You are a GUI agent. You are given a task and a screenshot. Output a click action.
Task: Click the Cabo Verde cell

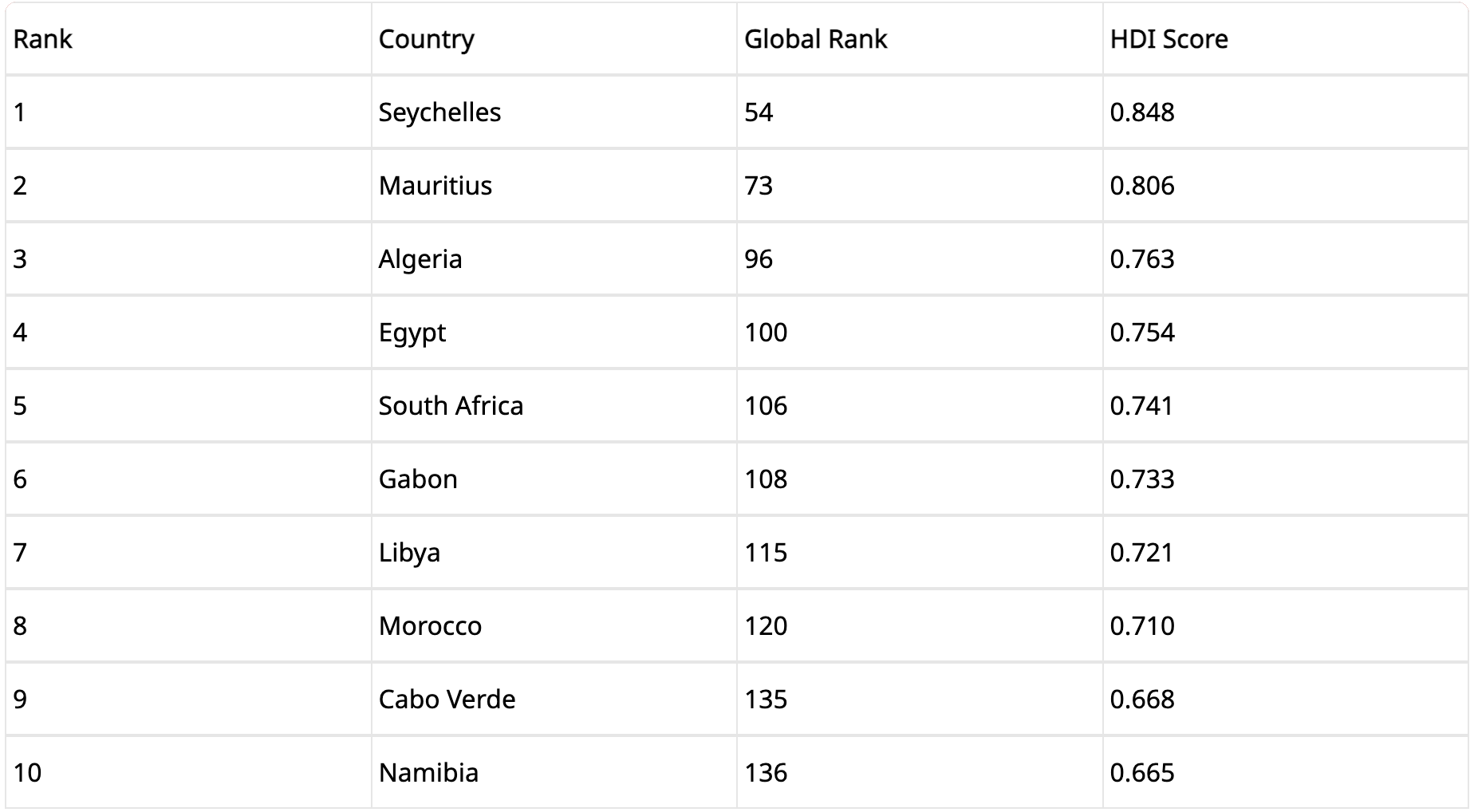pos(447,700)
